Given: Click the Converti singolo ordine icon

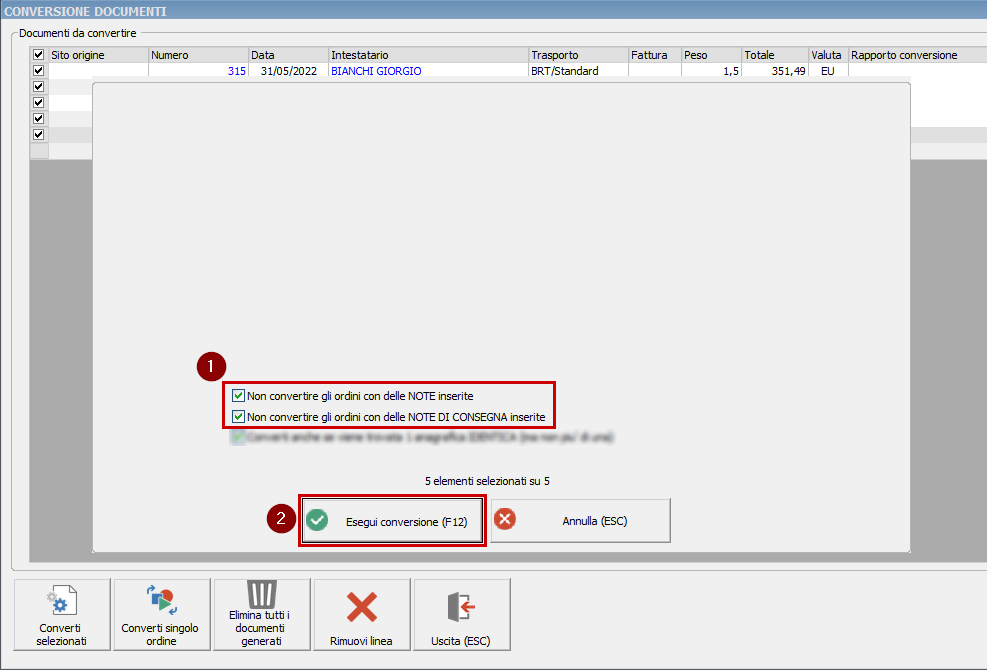Looking at the screenshot, I should coord(161,601).
